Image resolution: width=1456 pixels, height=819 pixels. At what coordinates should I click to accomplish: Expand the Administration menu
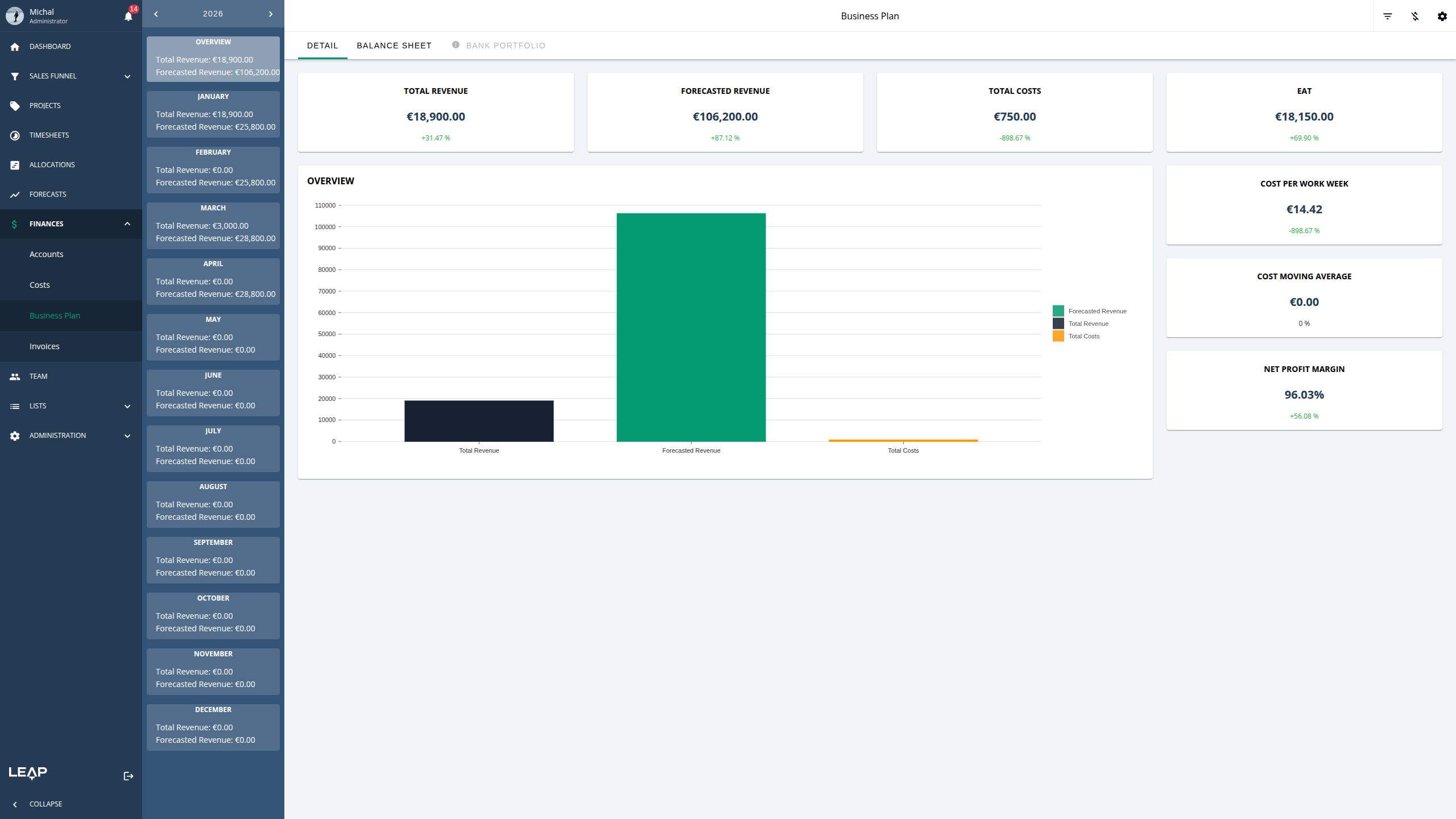coord(127,436)
